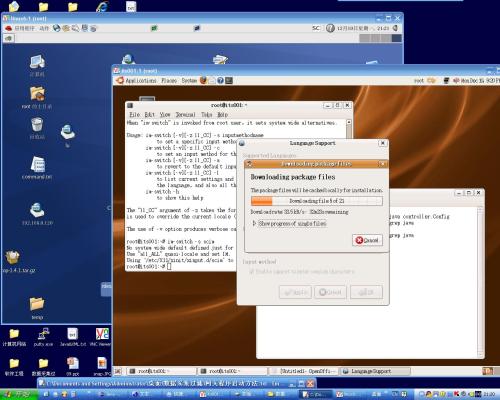Viewport: 500px width, 400px height.
Task: Close the Language Support window
Action: (383, 143)
